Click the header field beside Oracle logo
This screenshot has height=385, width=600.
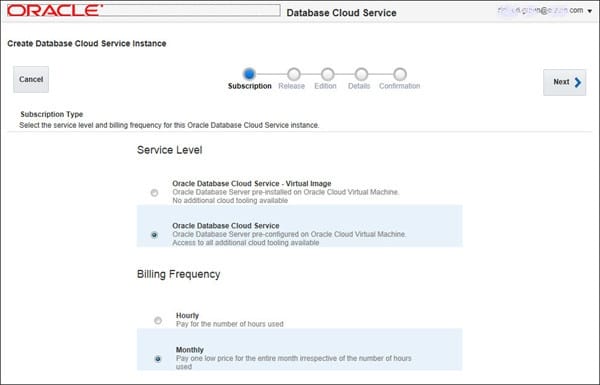click(x=191, y=10)
